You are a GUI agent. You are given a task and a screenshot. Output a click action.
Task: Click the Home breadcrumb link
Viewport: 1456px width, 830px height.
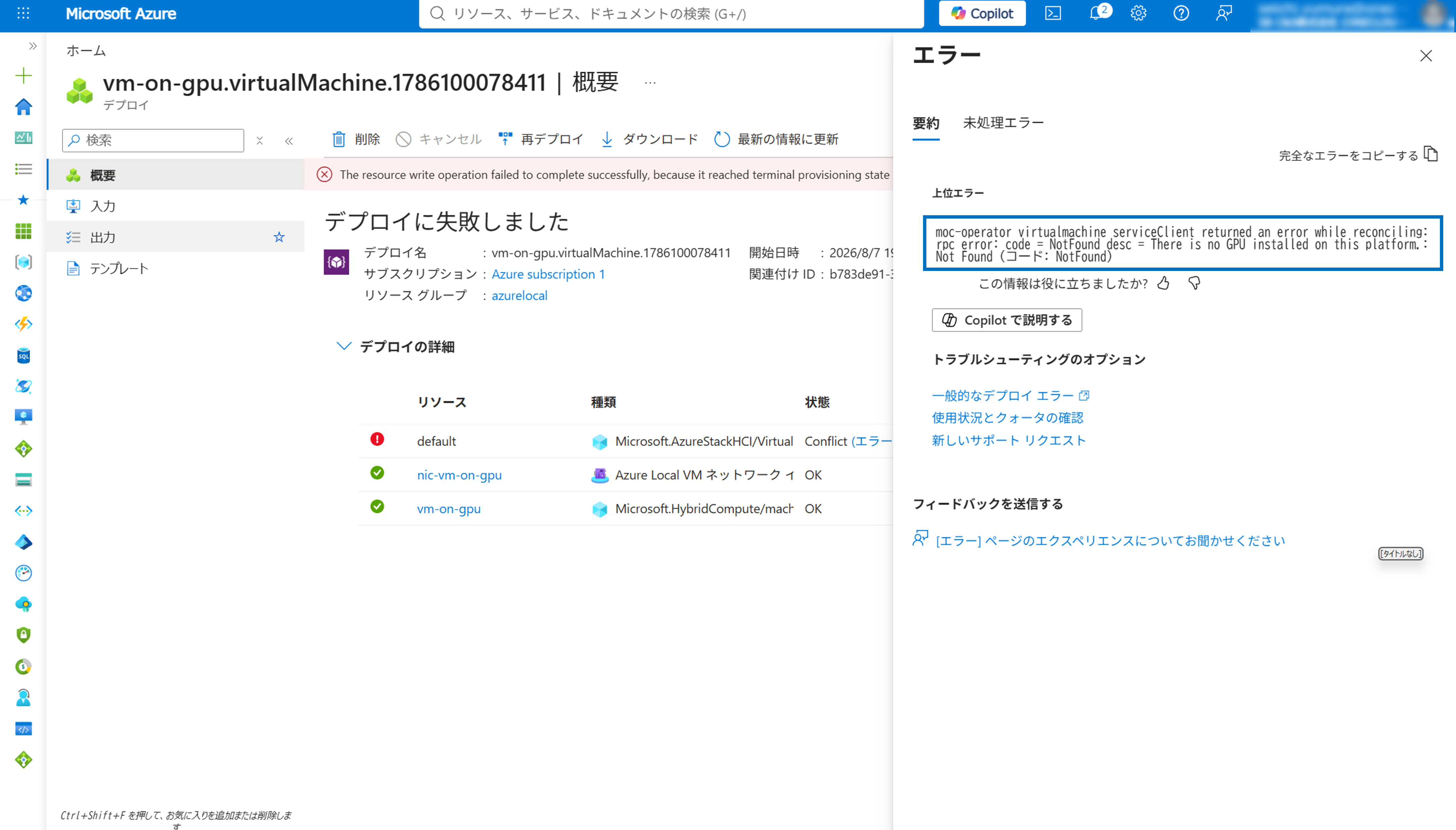[x=86, y=51]
